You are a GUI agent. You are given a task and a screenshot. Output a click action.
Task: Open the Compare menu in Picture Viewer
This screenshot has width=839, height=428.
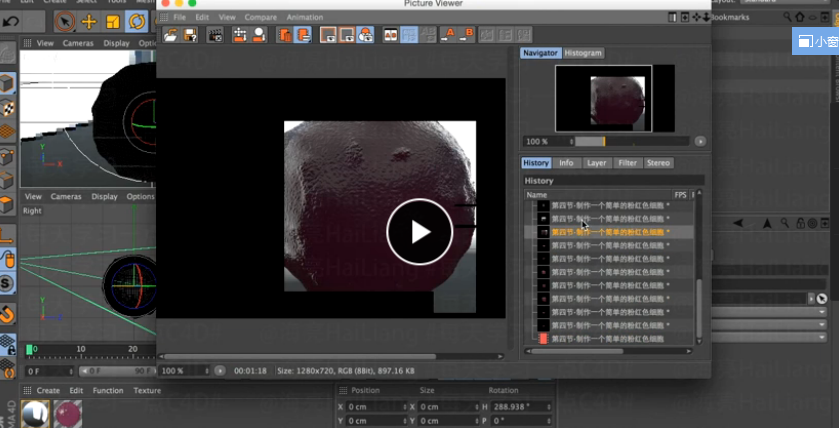261,17
